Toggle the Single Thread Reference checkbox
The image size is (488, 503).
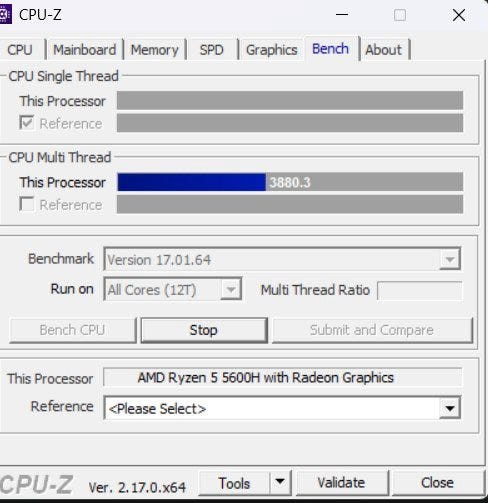coord(26,123)
